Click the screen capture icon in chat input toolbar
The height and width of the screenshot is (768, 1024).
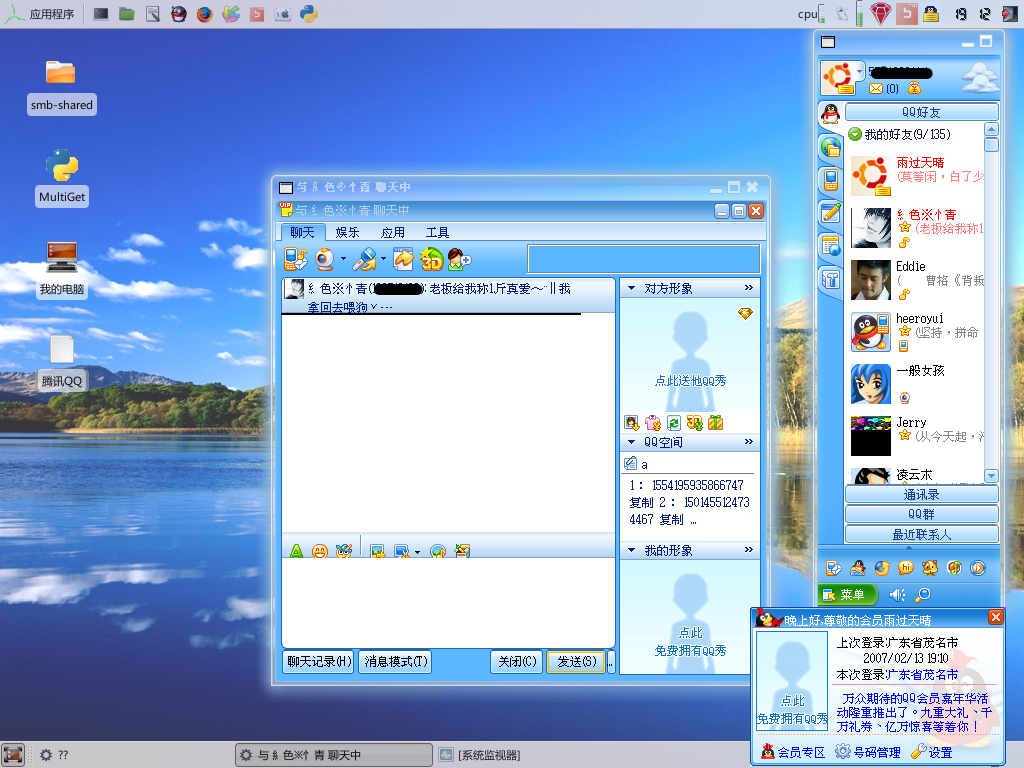pos(401,551)
